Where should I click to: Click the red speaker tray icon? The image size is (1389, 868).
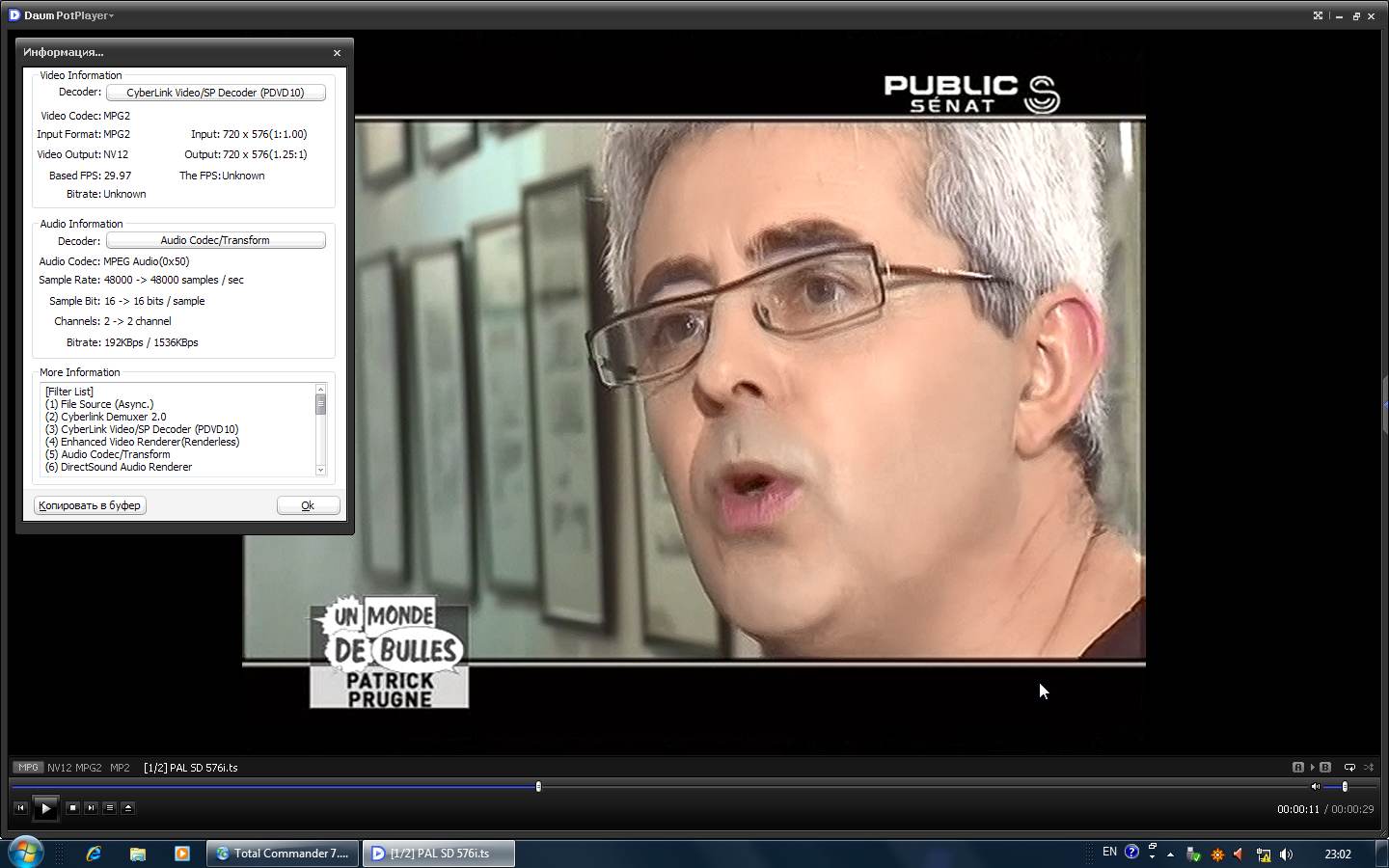(1239, 854)
